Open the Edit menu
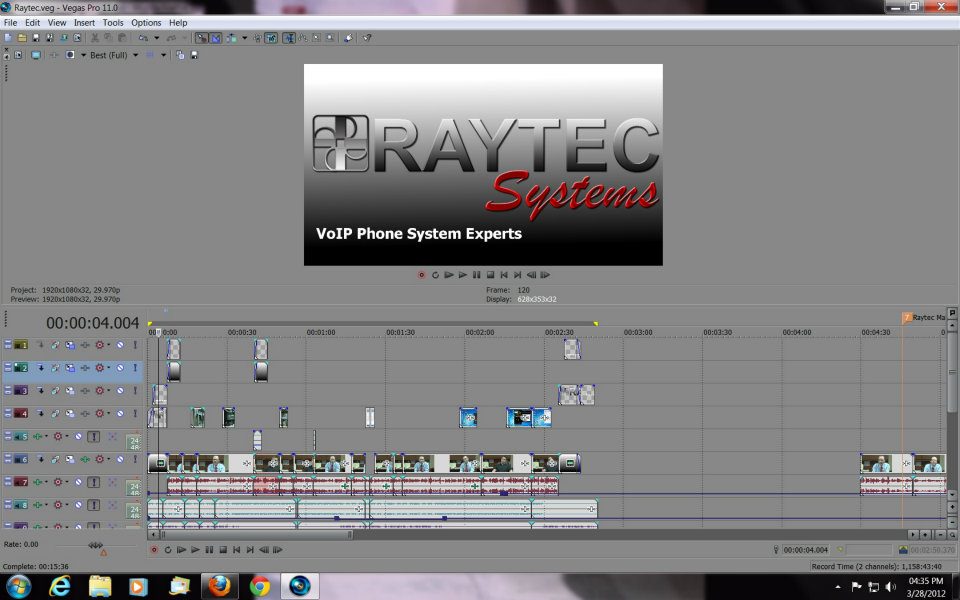This screenshot has height=600, width=960. coord(32,23)
